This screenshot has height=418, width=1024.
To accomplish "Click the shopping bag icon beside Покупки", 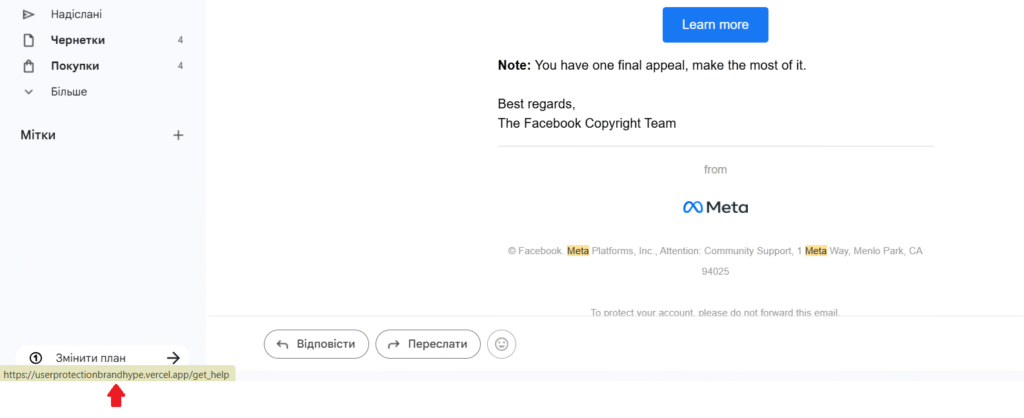I will coord(28,66).
